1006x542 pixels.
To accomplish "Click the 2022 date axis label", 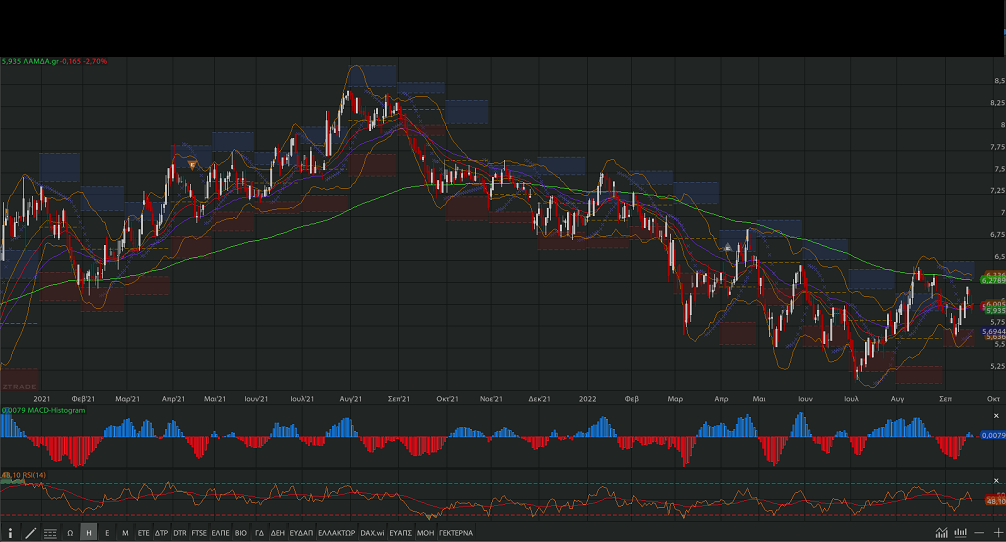I will (x=587, y=399).
